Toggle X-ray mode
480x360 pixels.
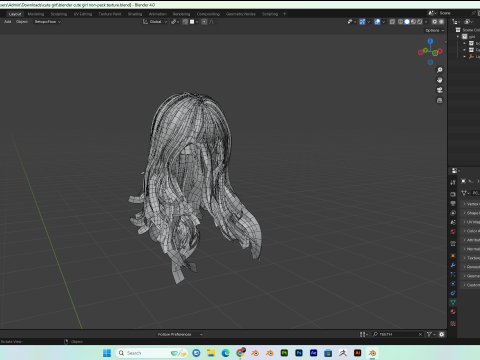[x=392, y=22]
